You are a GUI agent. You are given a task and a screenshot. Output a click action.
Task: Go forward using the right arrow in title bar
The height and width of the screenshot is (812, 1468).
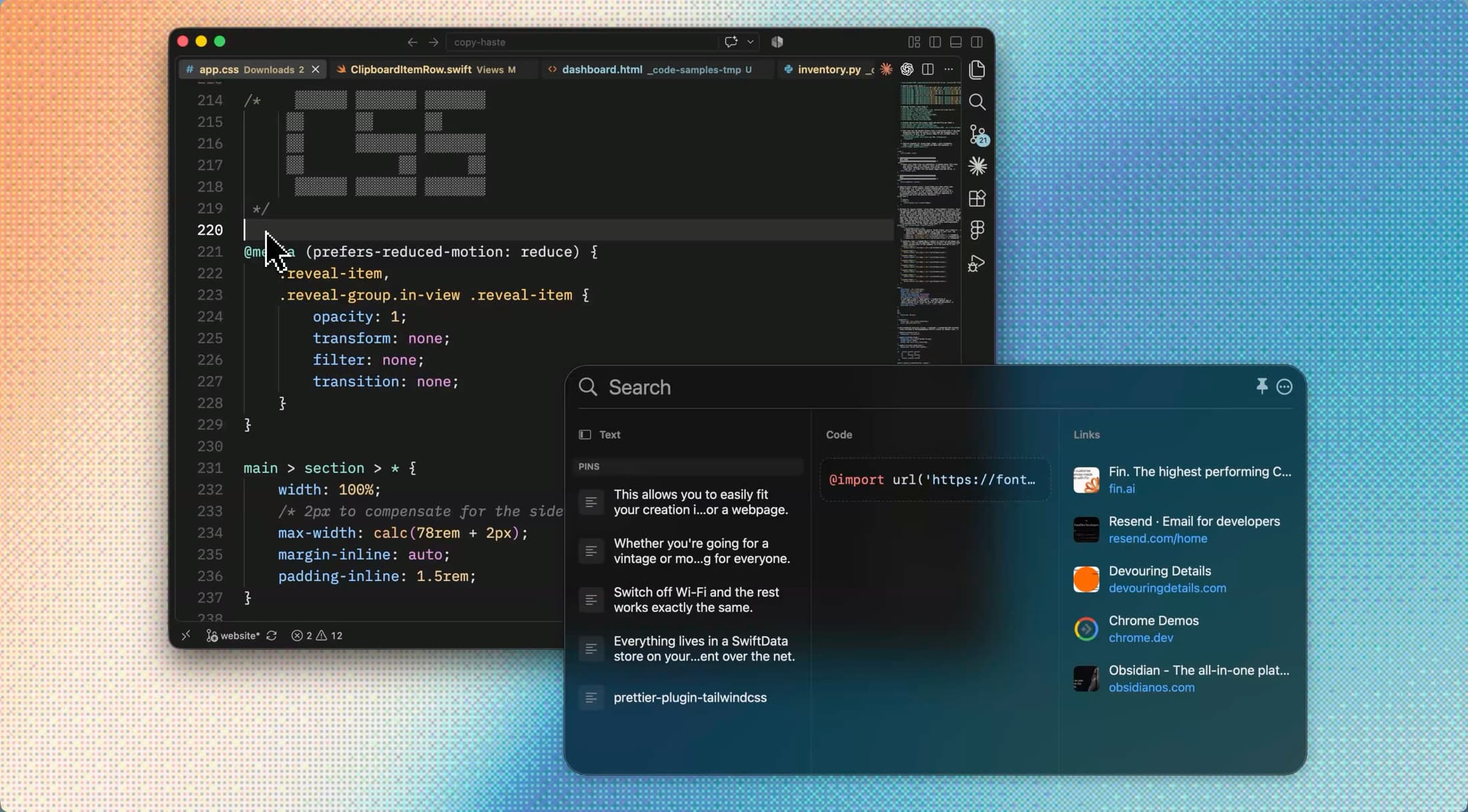click(x=434, y=42)
